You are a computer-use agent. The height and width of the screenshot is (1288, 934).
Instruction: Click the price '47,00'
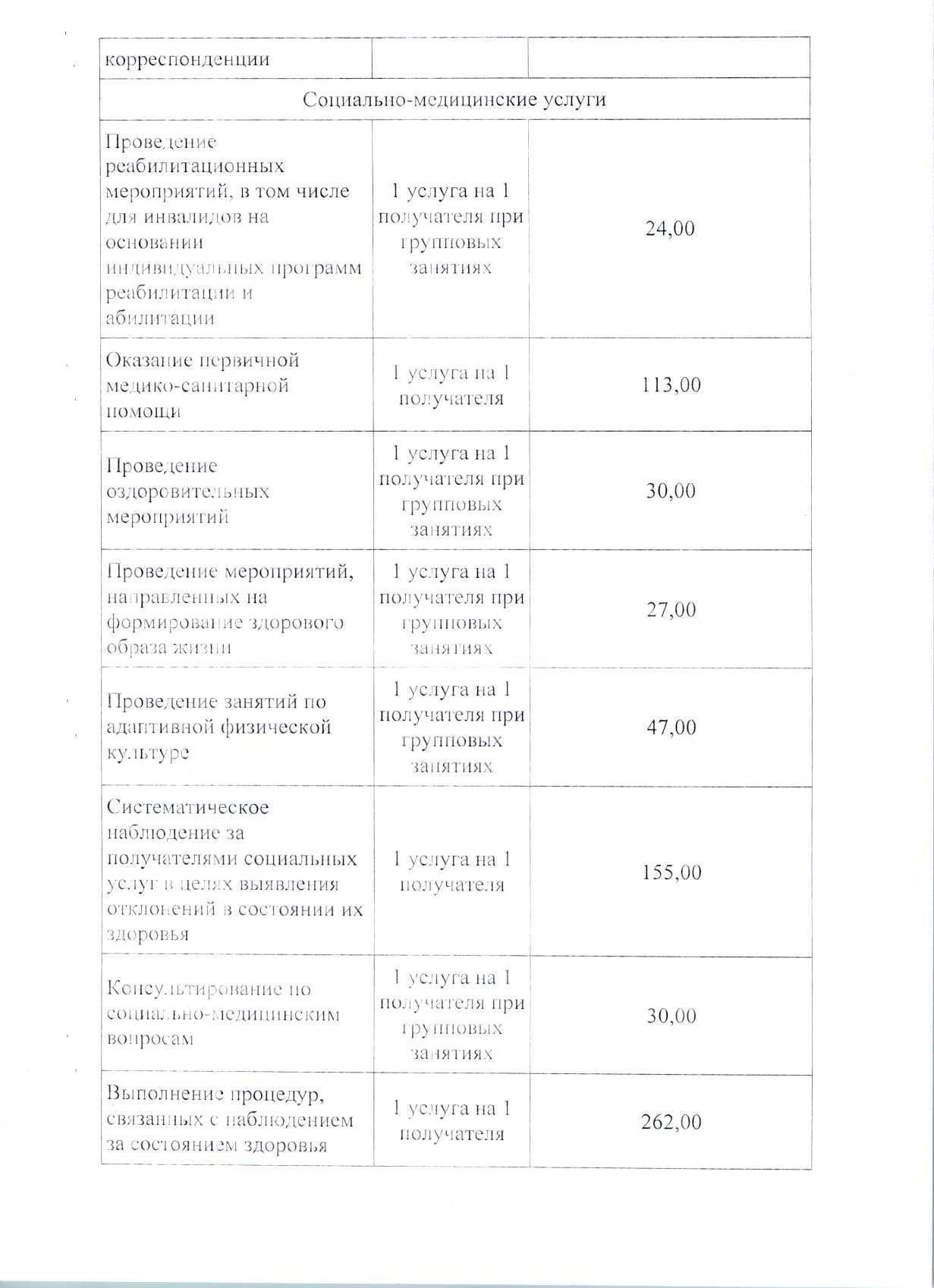tap(671, 727)
